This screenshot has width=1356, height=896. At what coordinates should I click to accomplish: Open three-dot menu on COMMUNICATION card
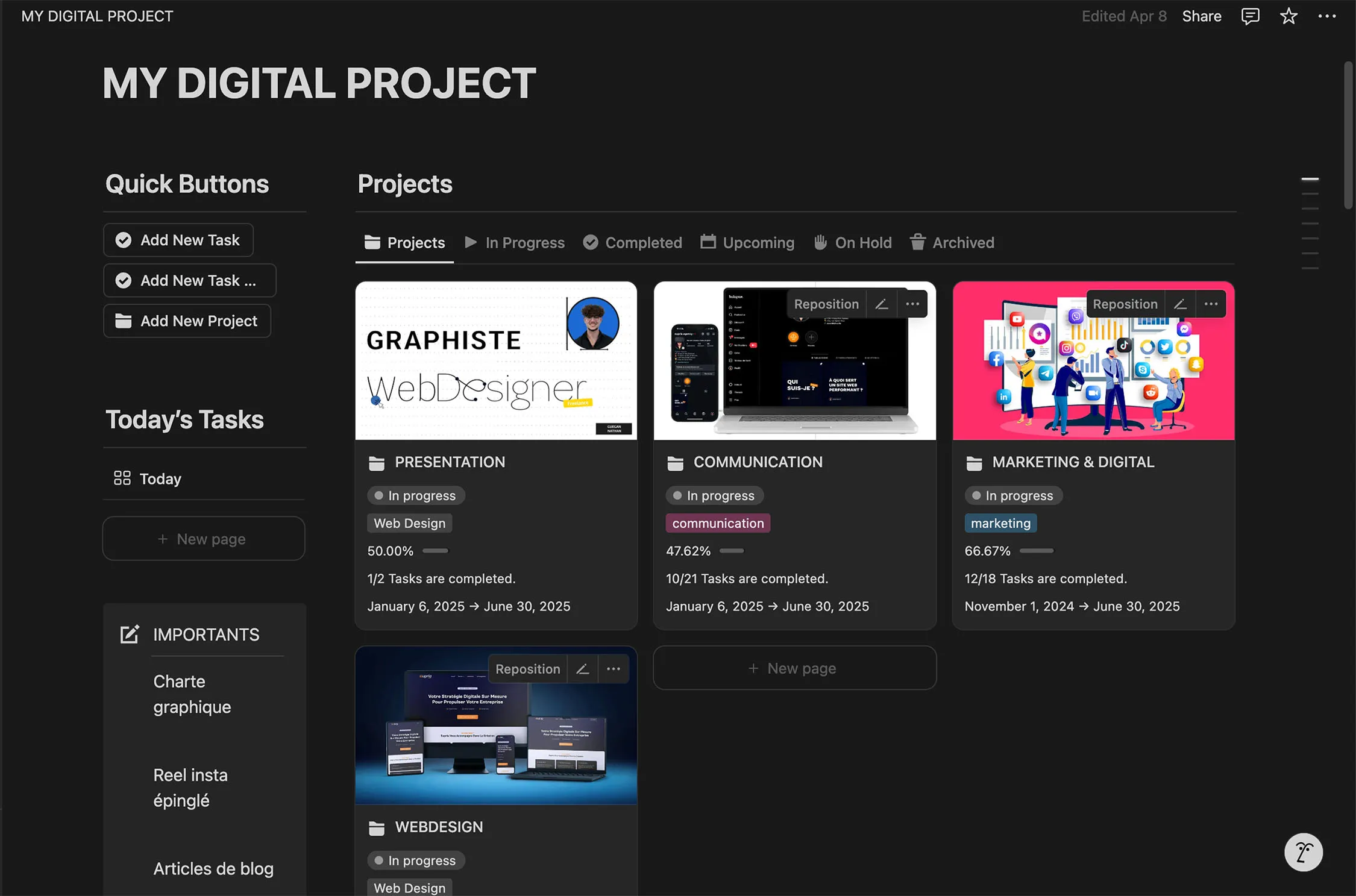point(912,304)
